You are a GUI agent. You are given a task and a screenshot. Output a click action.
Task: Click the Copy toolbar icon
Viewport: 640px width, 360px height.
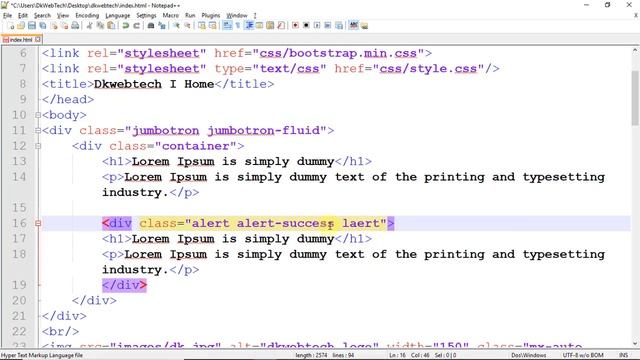[x=100, y=26]
